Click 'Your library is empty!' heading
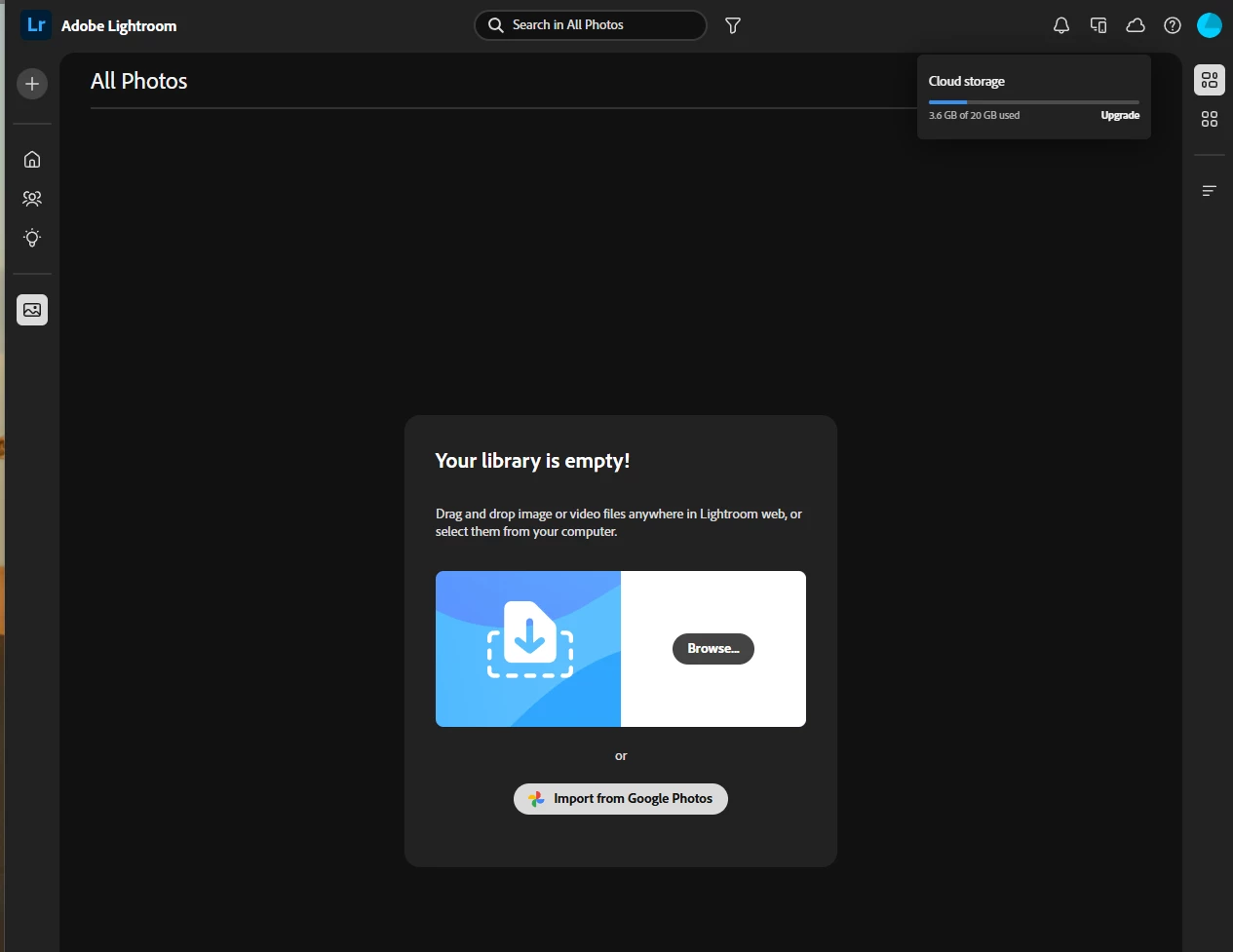The width and height of the screenshot is (1233, 952). (532, 461)
